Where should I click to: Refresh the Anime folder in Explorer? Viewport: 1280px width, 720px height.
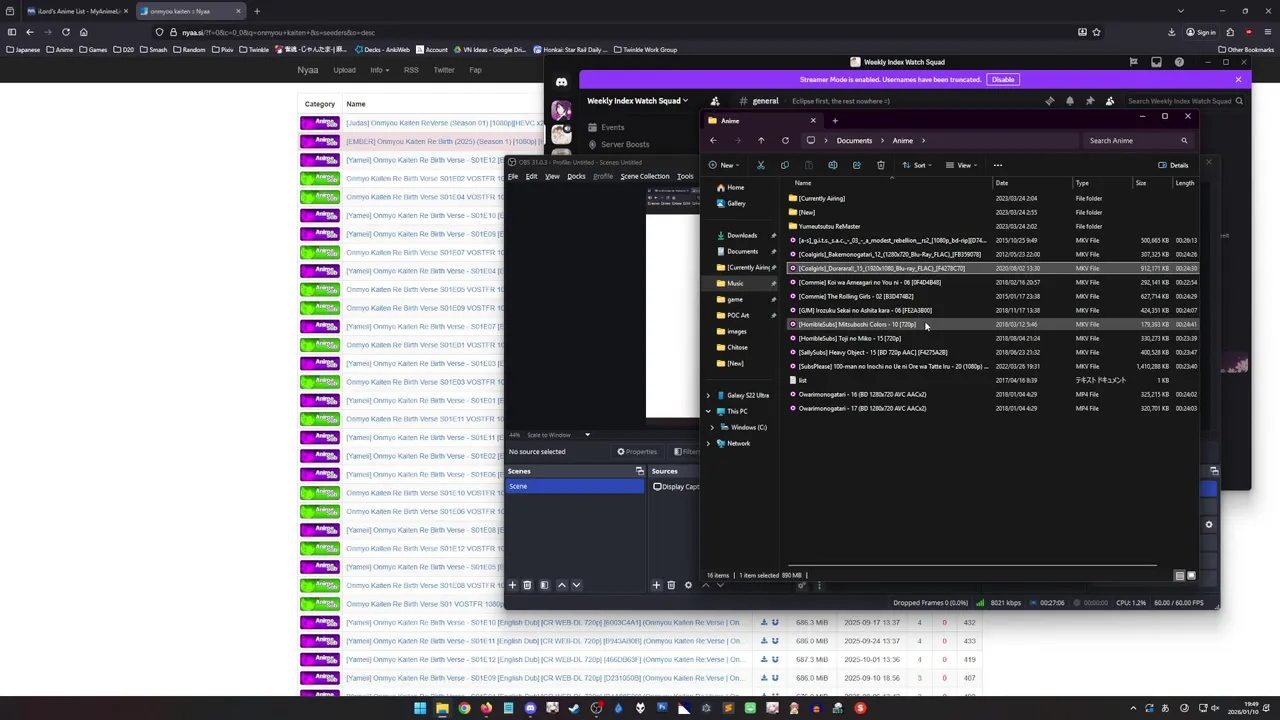tap(785, 141)
